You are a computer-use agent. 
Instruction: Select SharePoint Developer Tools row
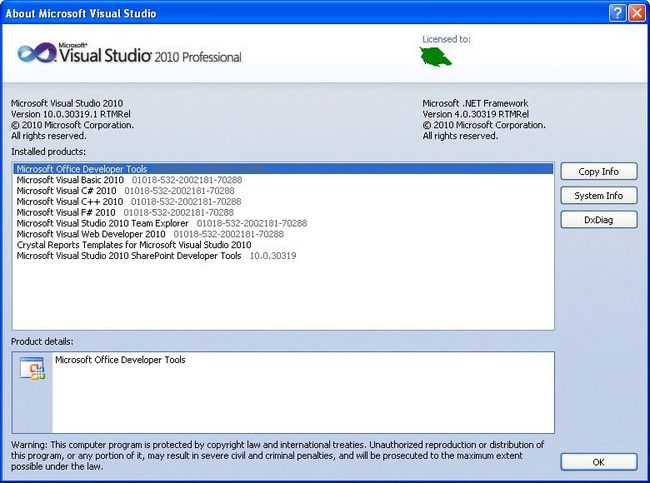[x=283, y=255]
